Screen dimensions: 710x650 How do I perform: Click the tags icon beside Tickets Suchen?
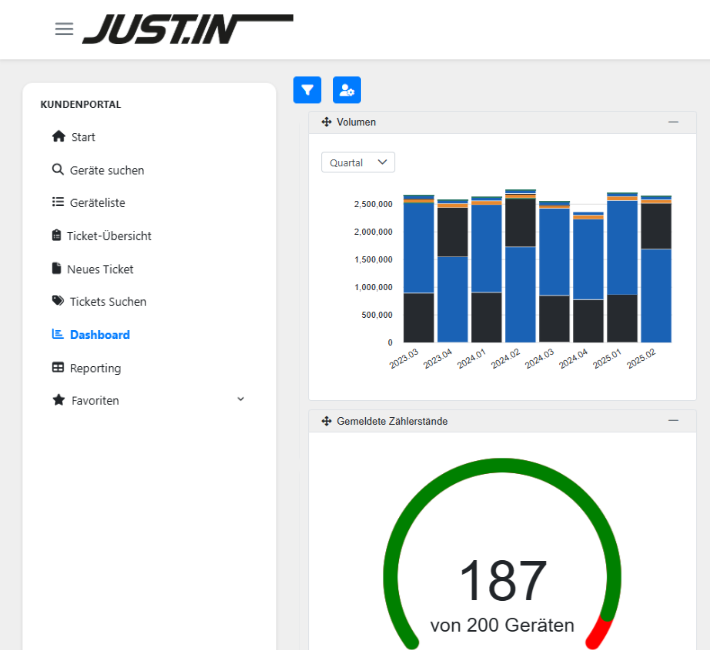tap(58, 301)
